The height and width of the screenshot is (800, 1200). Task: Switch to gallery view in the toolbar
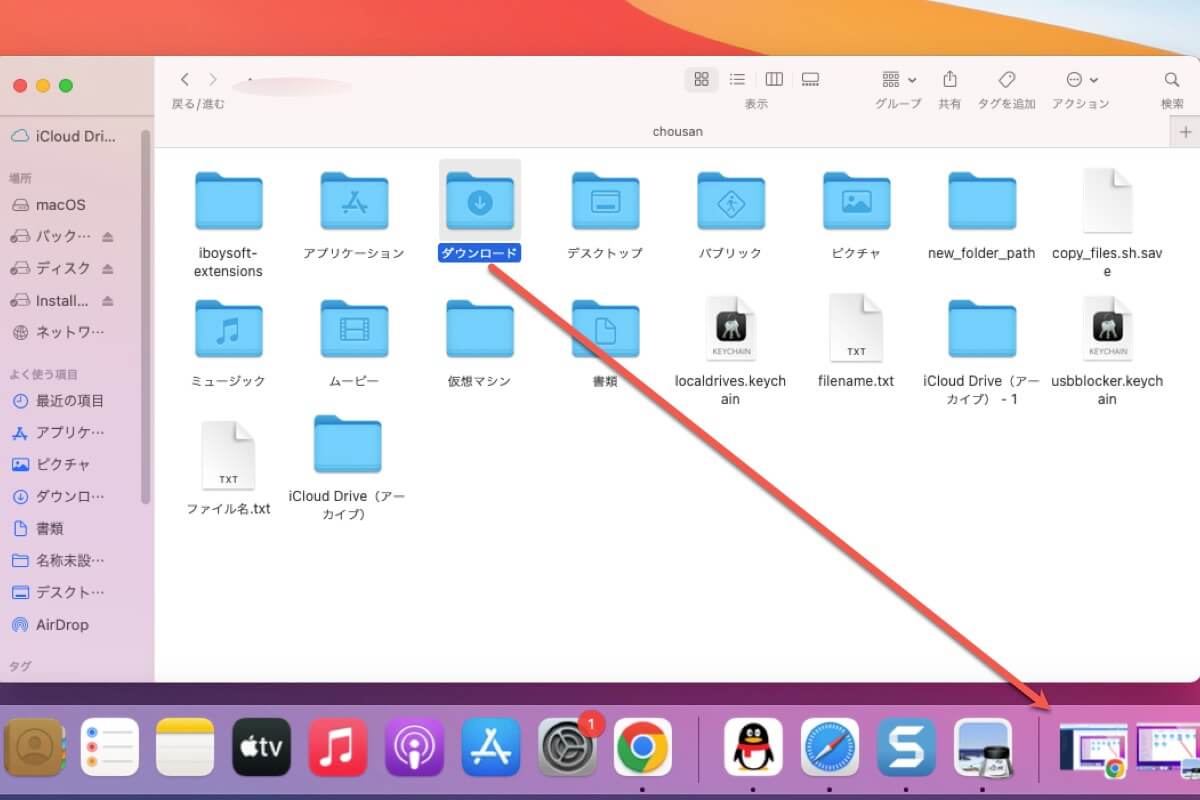pos(810,79)
